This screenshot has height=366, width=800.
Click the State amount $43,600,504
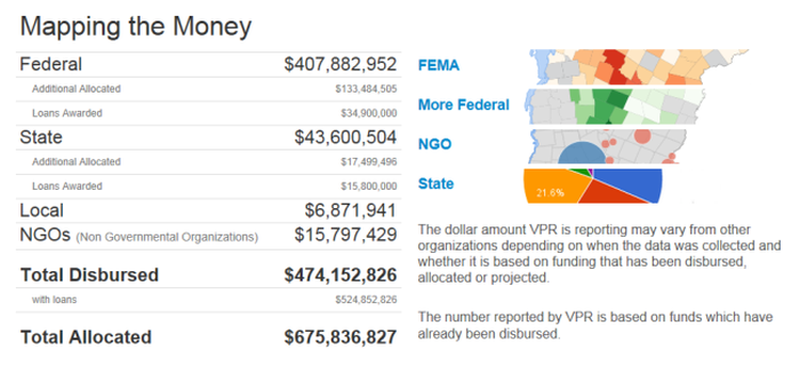tap(345, 137)
